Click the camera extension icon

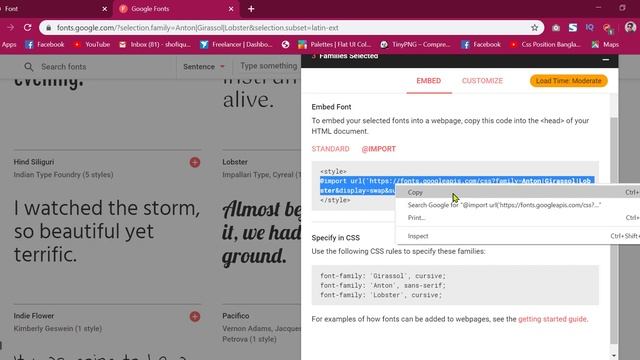[556, 28]
